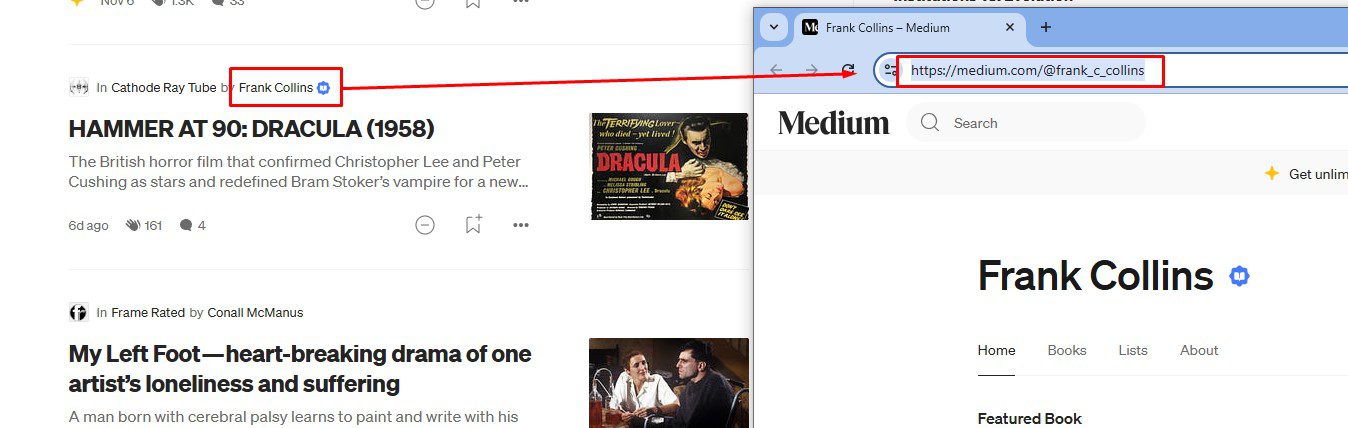Viewport: 1348px width, 428px height.
Task: Click the Frame Rated publication avatar
Action: tap(78, 312)
